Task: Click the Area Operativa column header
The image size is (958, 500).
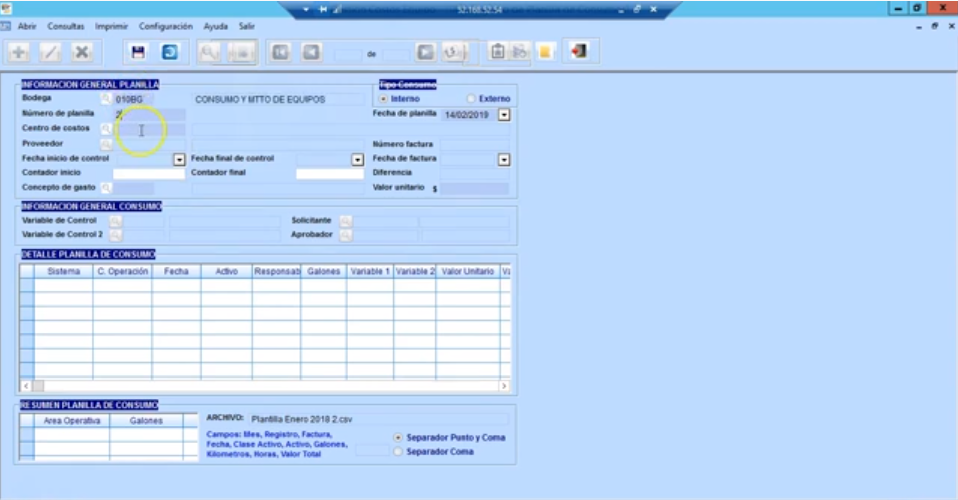Action: point(72,421)
